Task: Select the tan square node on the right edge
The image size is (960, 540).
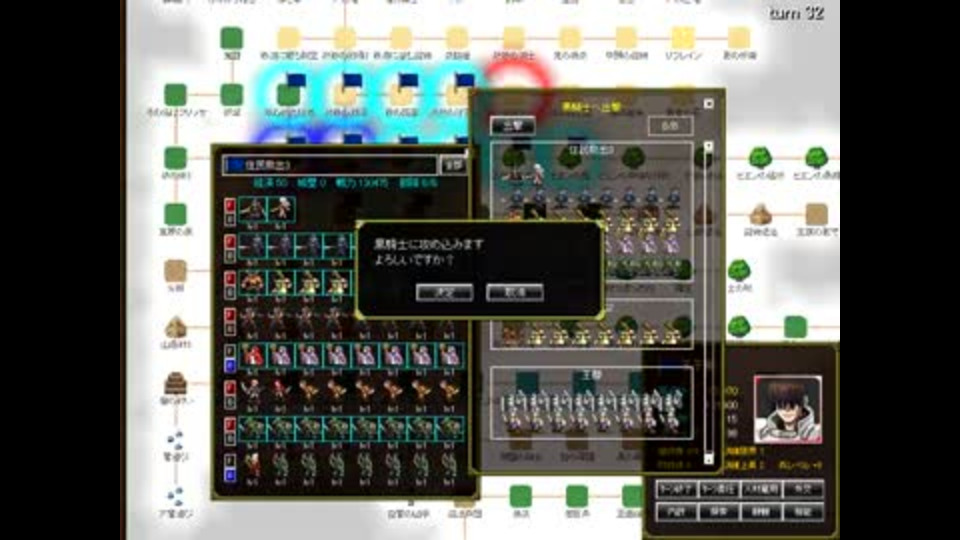Action: click(816, 215)
